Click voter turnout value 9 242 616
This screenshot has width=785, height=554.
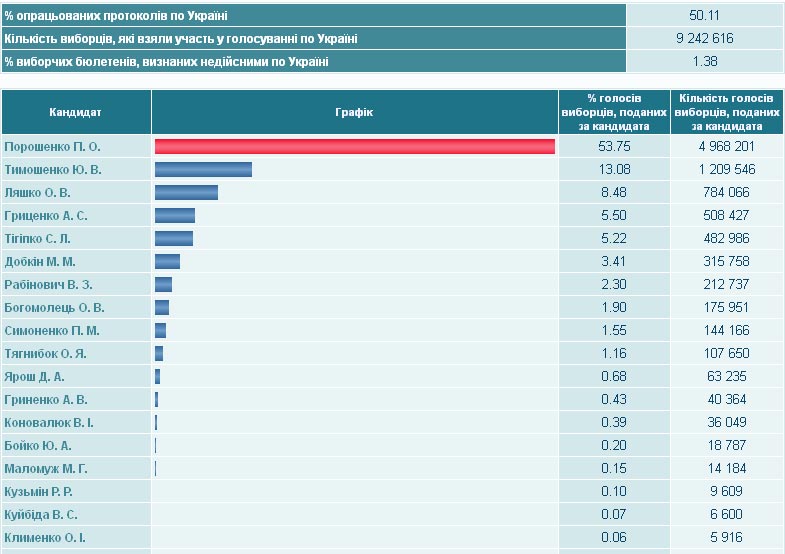(x=705, y=39)
